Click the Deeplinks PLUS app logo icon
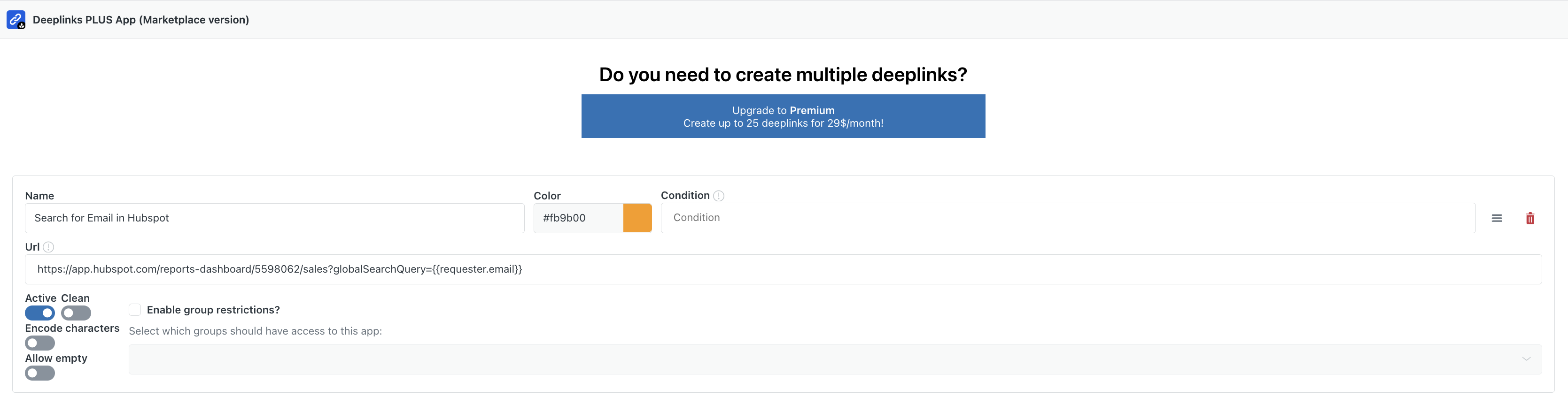 tap(16, 19)
